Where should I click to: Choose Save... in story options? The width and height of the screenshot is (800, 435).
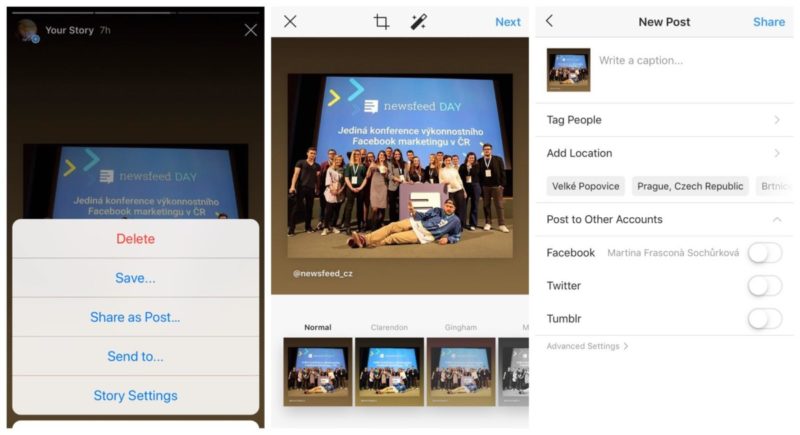135,278
